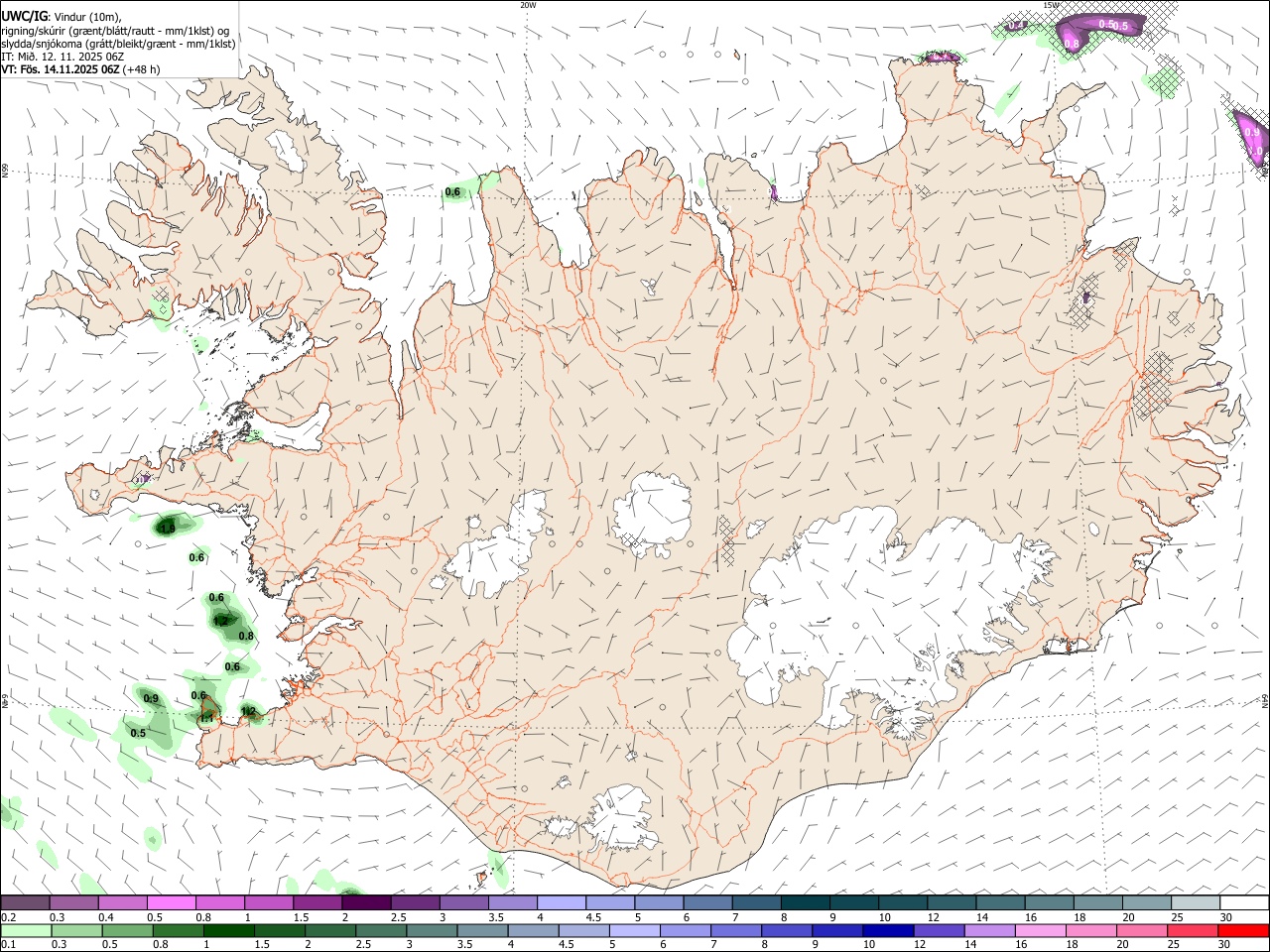Click the '0.2' legend value label
Viewport: 1270px width, 952px height.
point(8,917)
